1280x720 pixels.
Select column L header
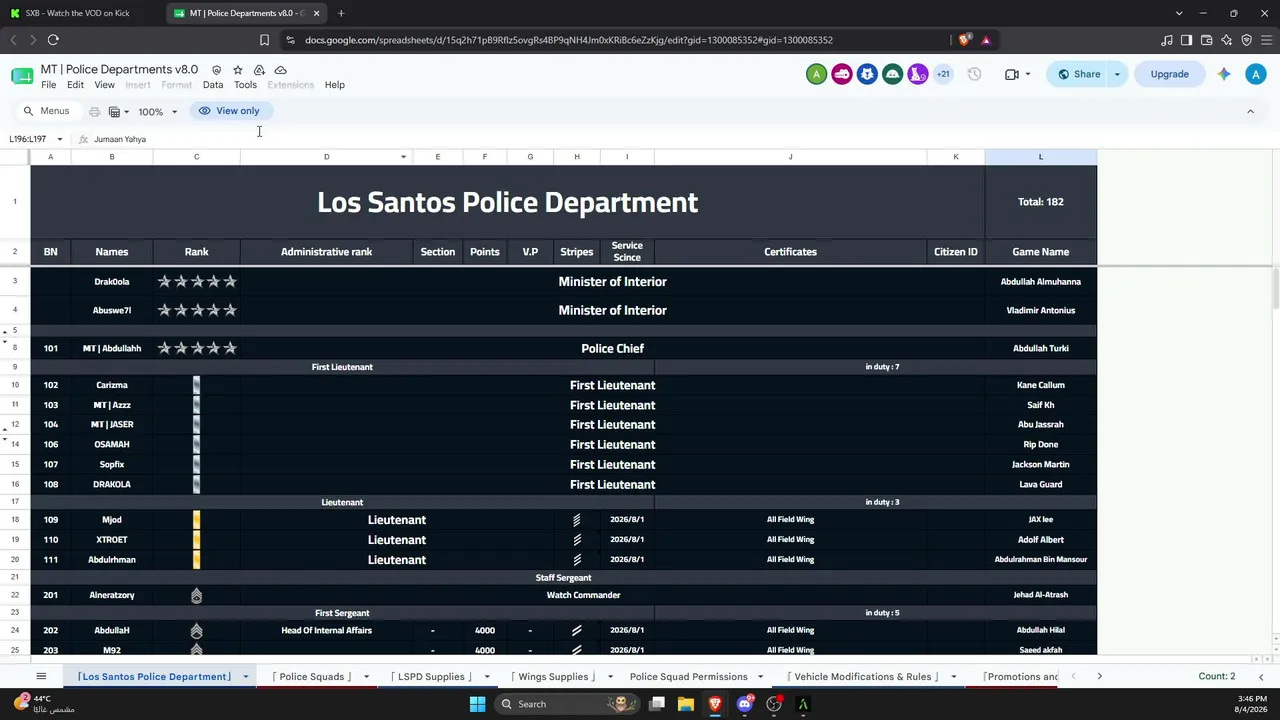click(x=1040, y=157)
